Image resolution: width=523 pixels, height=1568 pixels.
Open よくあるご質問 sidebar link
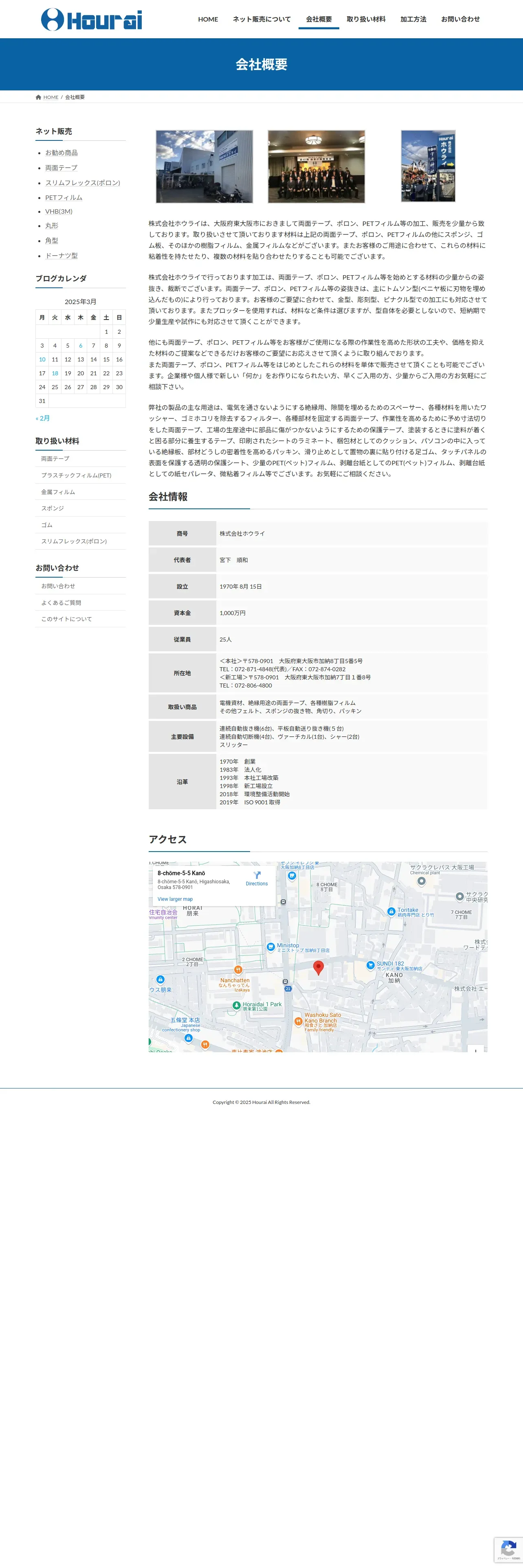point(80,602)
